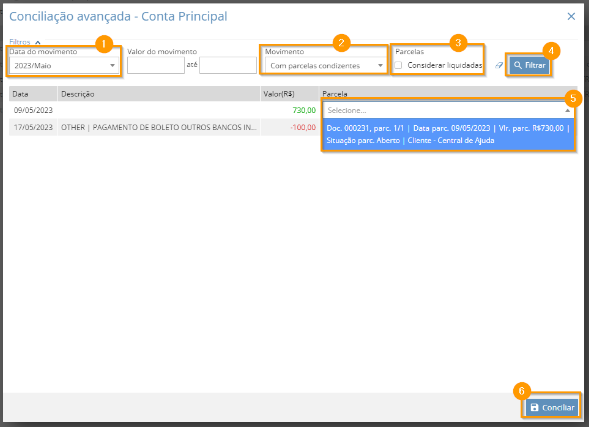
Task: Click the minimum Valor do movimento field
Action: tap(156, 65)
